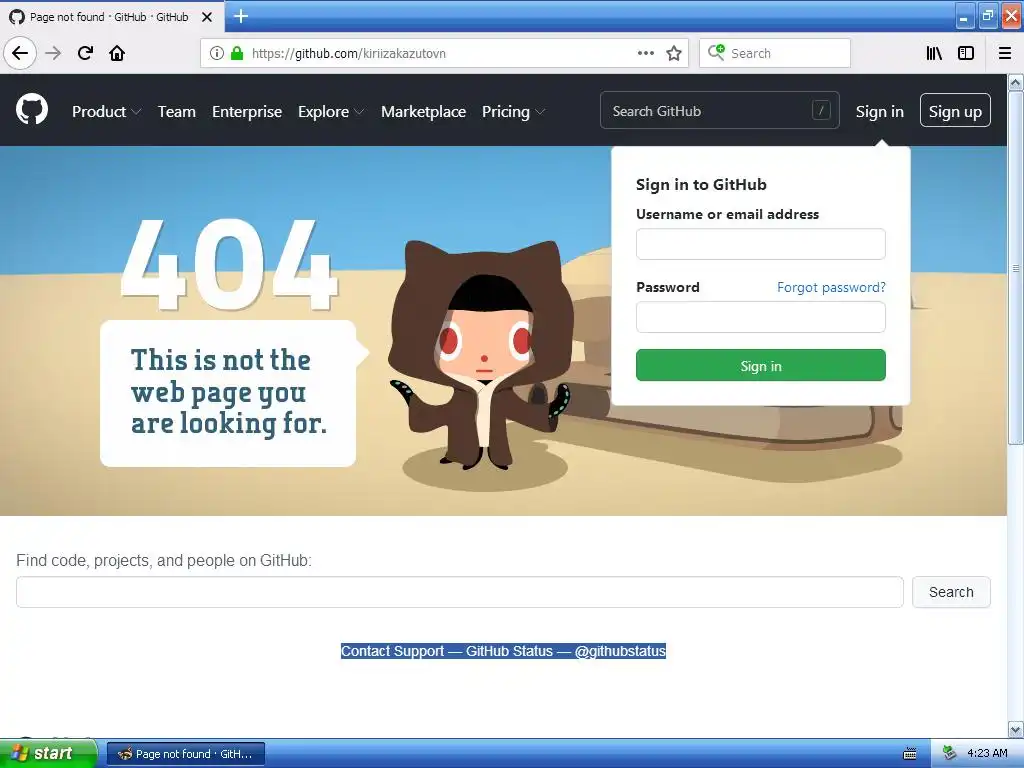The height and width of the screenshot is (768, 1024).
Task: Open page actions three-dots menu
Action: tap(645, 53)
